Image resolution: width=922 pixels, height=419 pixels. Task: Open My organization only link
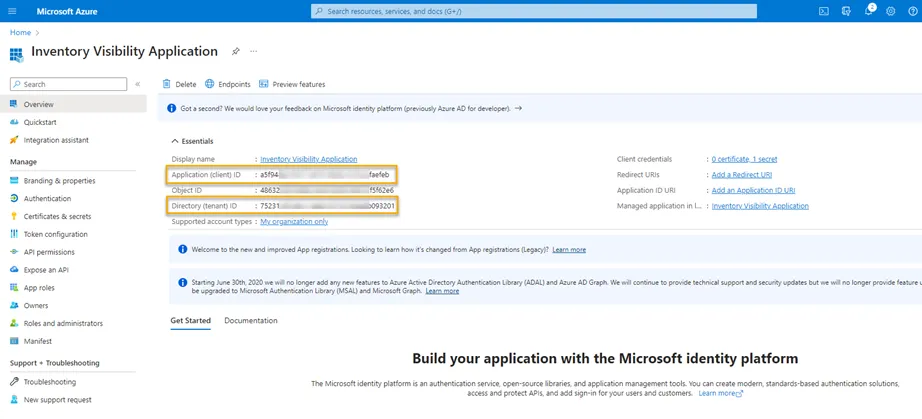(x=294, y=222)
